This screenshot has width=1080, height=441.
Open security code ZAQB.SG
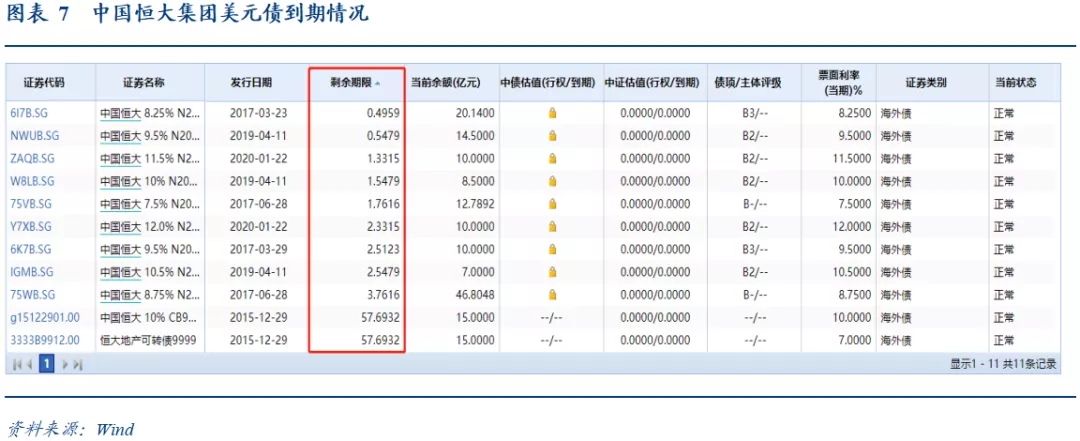[x=32, y=158]
